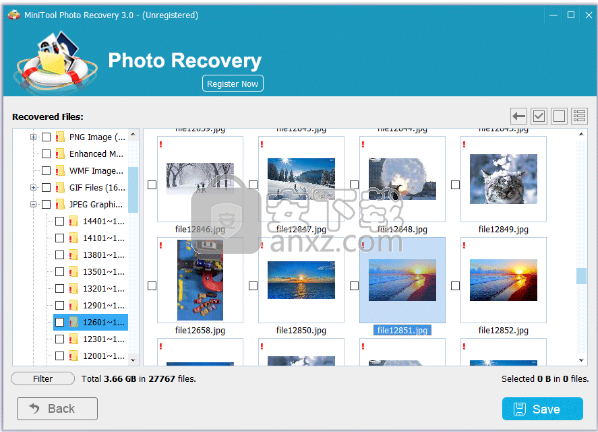Check the JPEG Graphi... checkbox
The image size is (598, 432).
pos(46,204)
